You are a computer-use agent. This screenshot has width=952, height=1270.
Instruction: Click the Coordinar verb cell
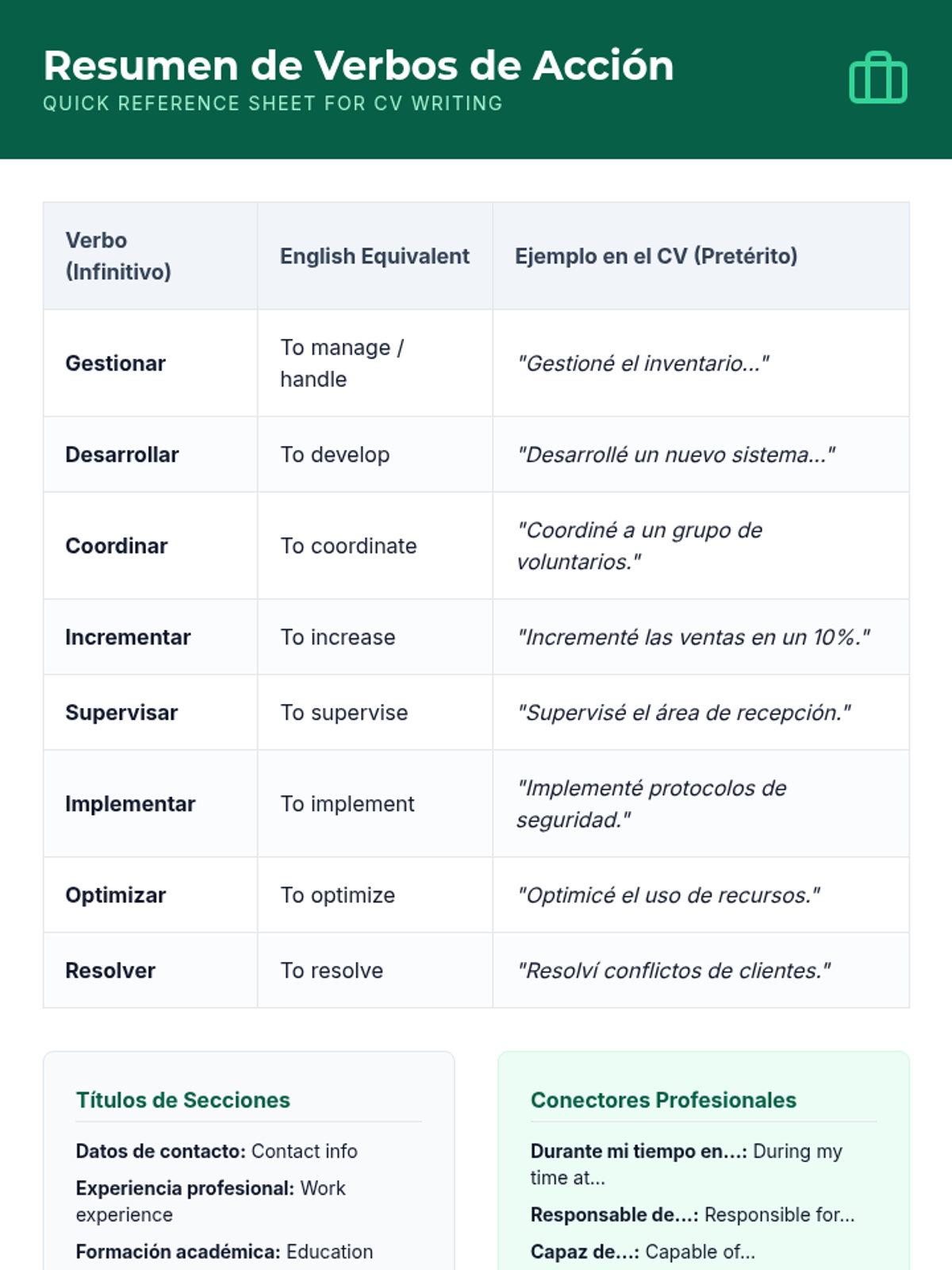[x=117, y=546]
